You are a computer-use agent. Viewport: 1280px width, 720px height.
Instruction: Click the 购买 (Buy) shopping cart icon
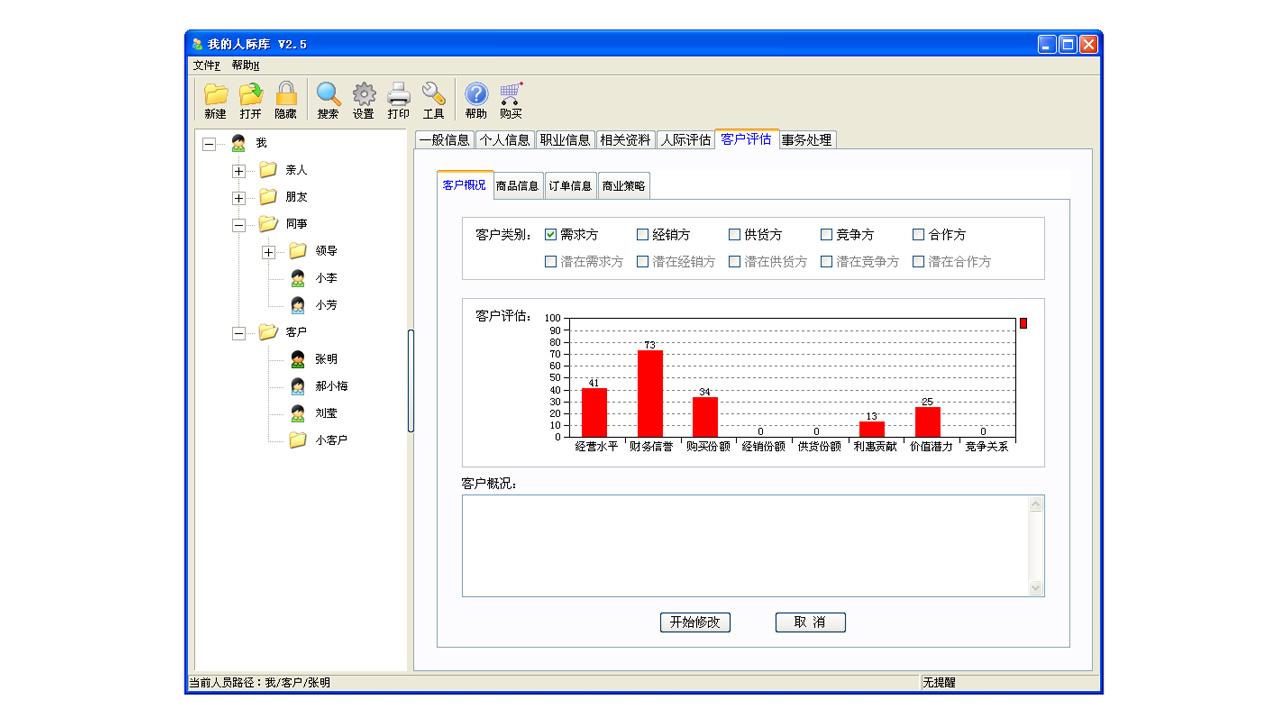click(511, 96)
